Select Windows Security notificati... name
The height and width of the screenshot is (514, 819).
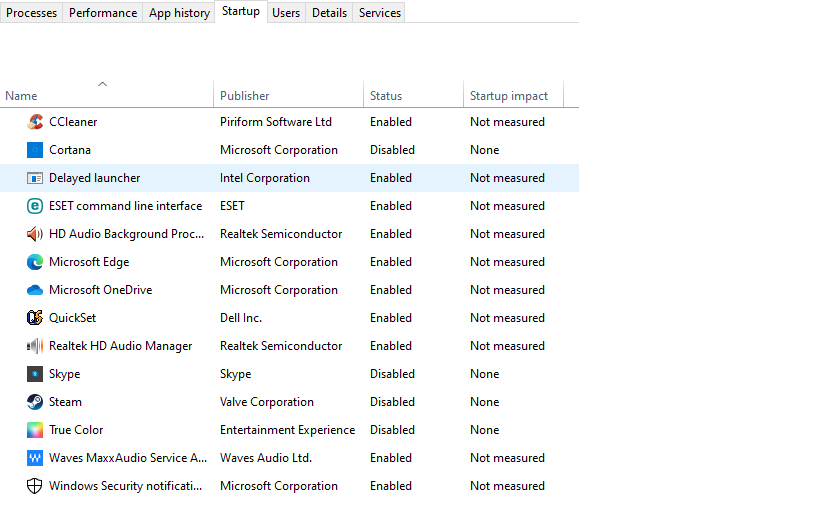click(125, 486)
